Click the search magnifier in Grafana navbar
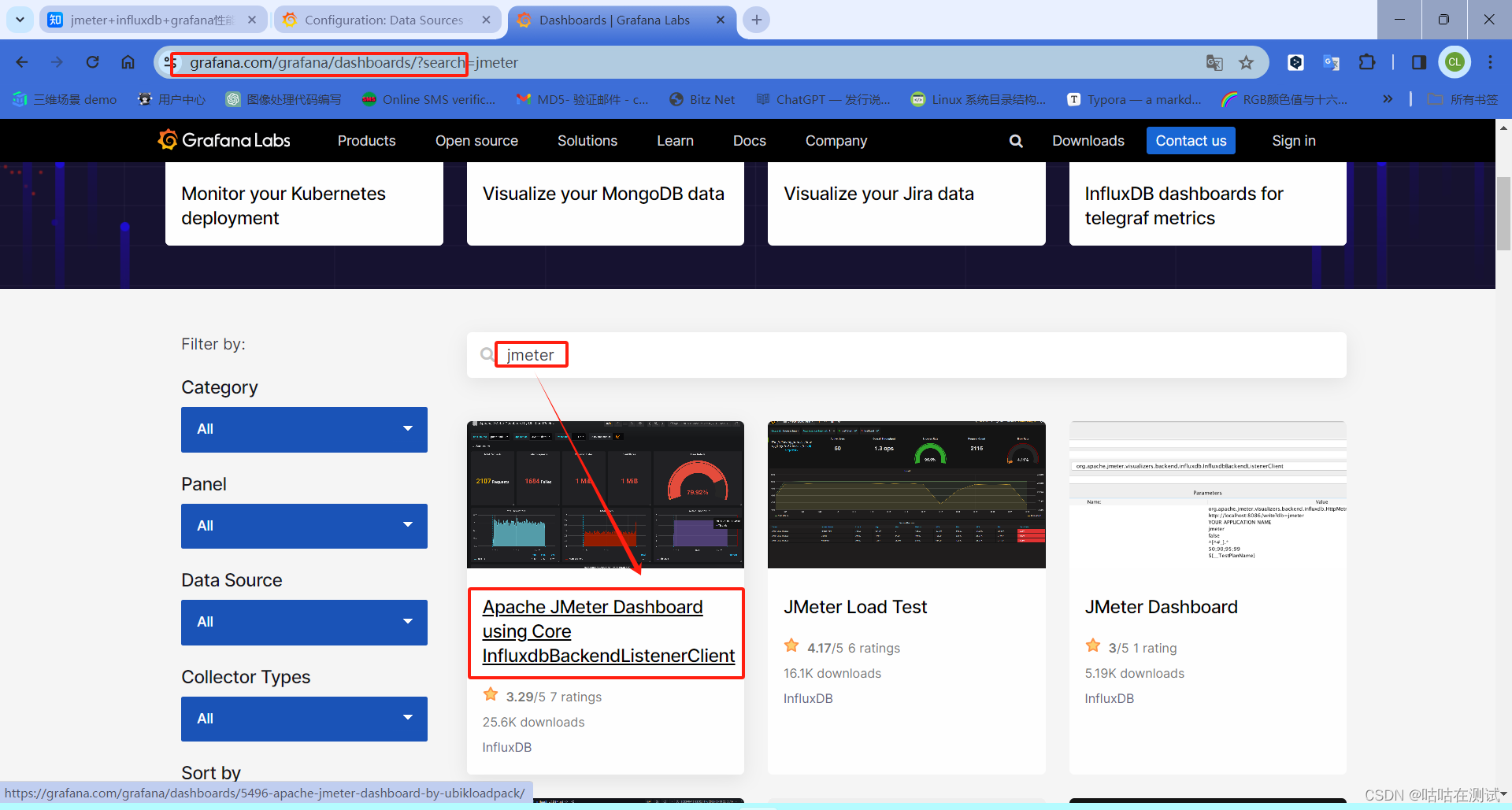1512x810 pixels. [x=1016, y=141]
